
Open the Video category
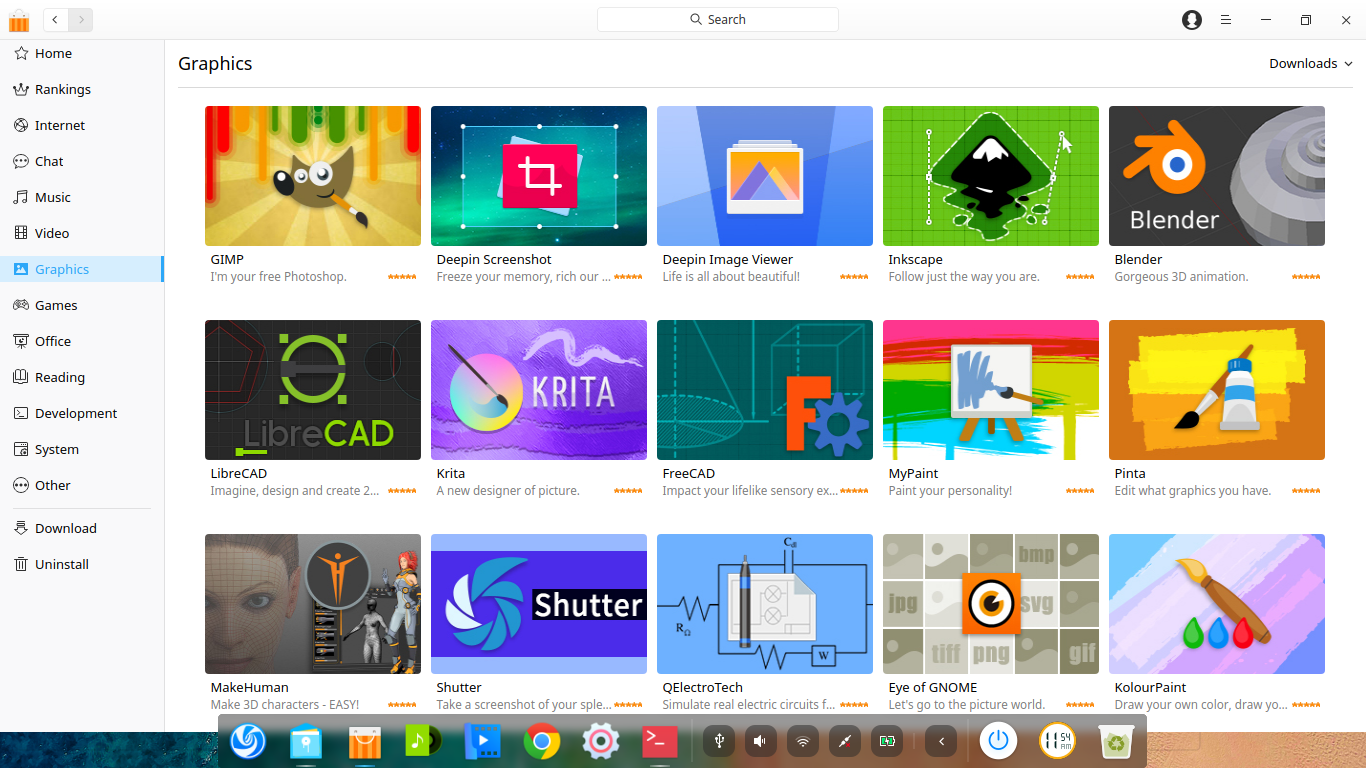pyautogui.click(x=81, y=233)
